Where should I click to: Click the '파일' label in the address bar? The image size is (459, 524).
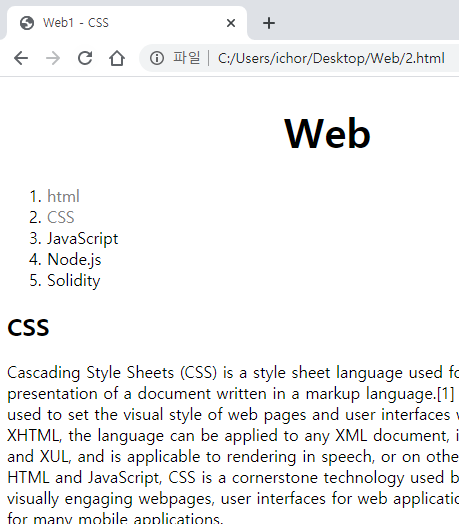187,57
